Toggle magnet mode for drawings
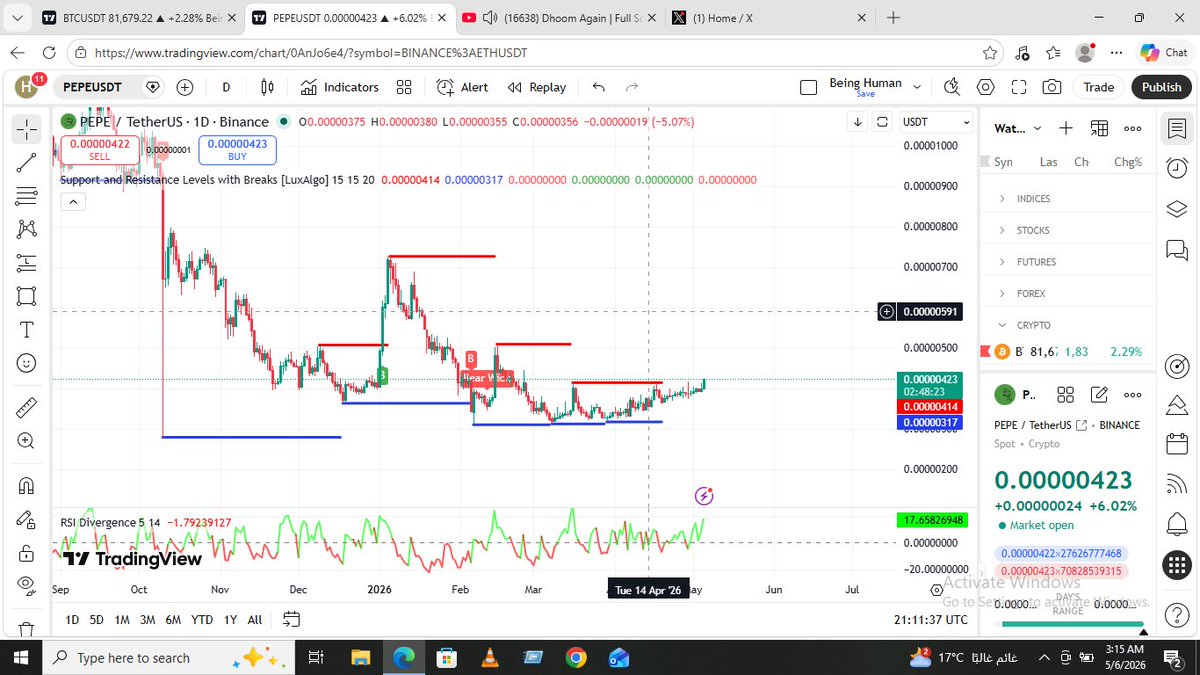The width and height of the screenshot is (1200, 675). [27, 486]
